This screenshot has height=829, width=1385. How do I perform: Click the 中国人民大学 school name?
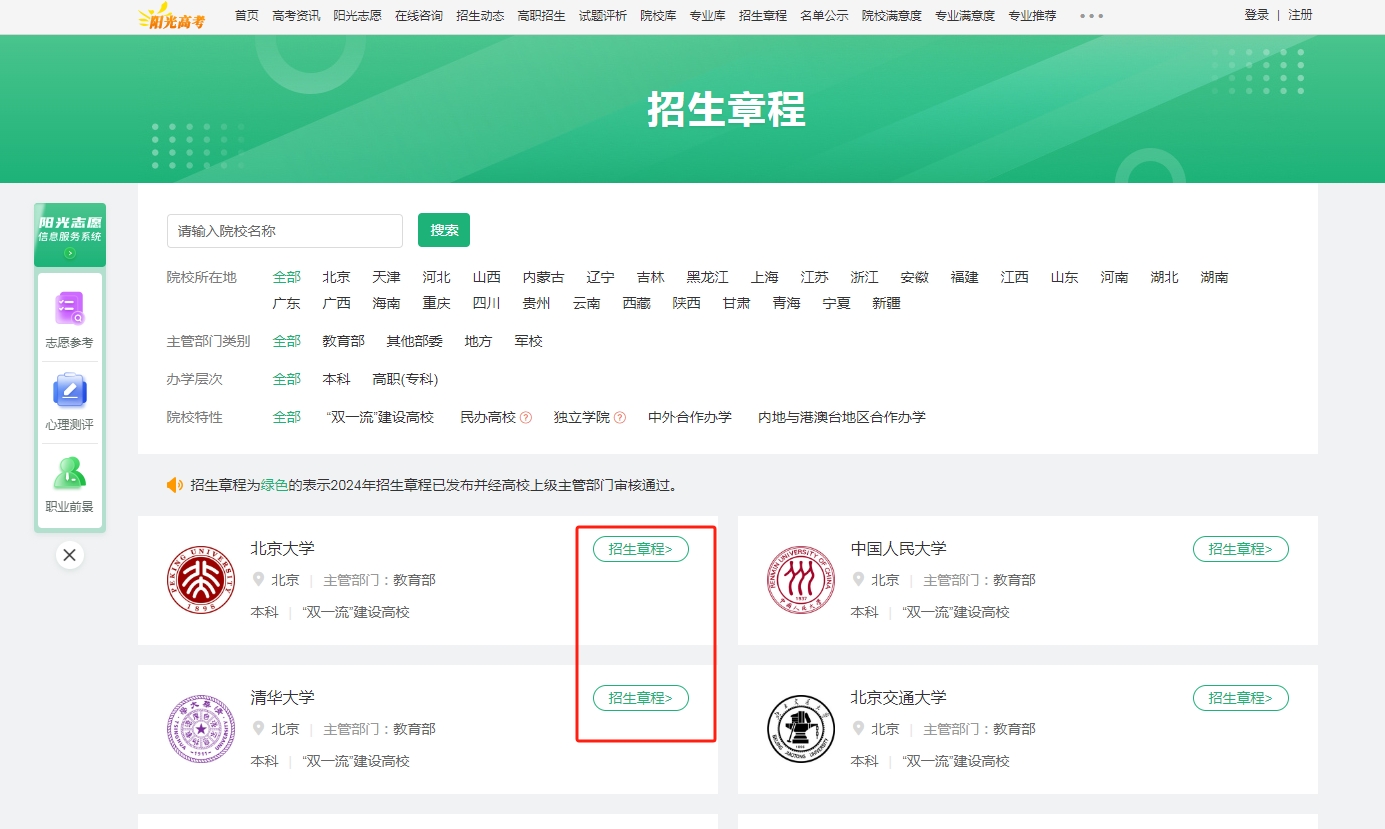tap(899, 548)
